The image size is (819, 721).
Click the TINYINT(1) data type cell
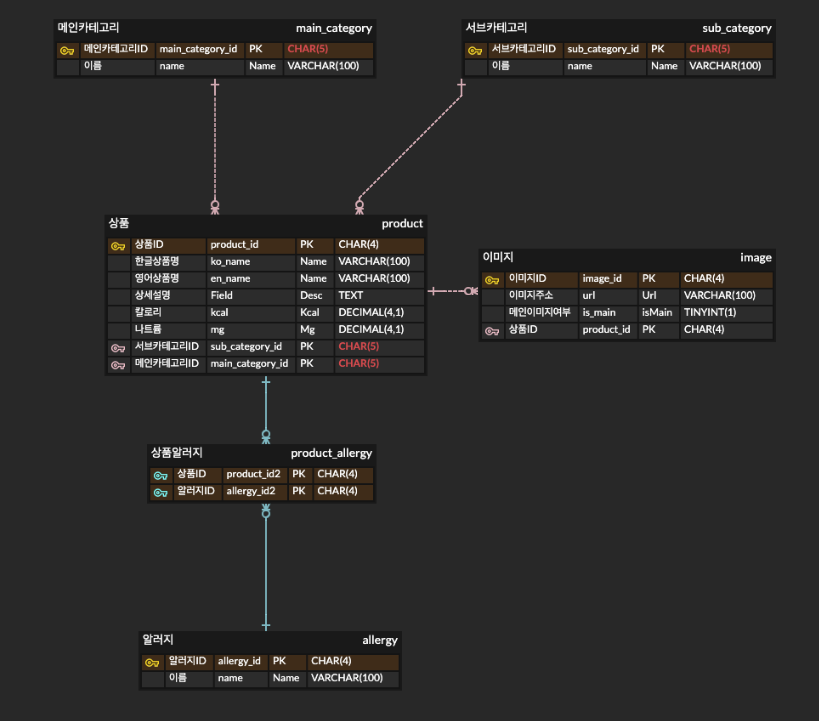point(727,313)
